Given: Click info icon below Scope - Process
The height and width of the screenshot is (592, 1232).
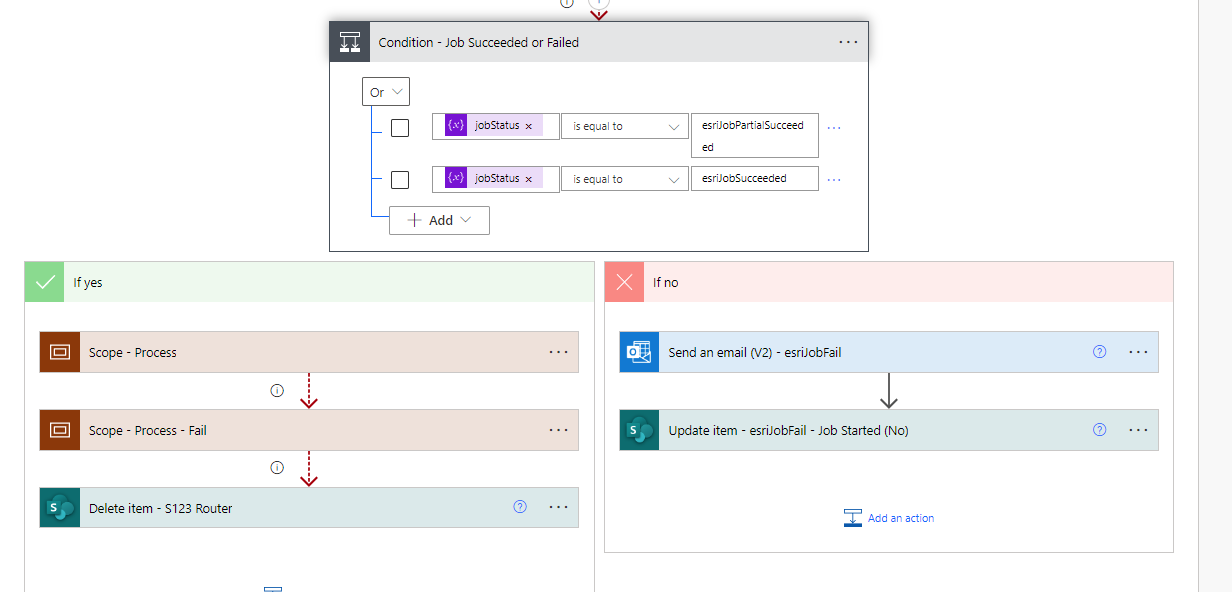Looking at the screenshot, I should click(x=277, y=390).
